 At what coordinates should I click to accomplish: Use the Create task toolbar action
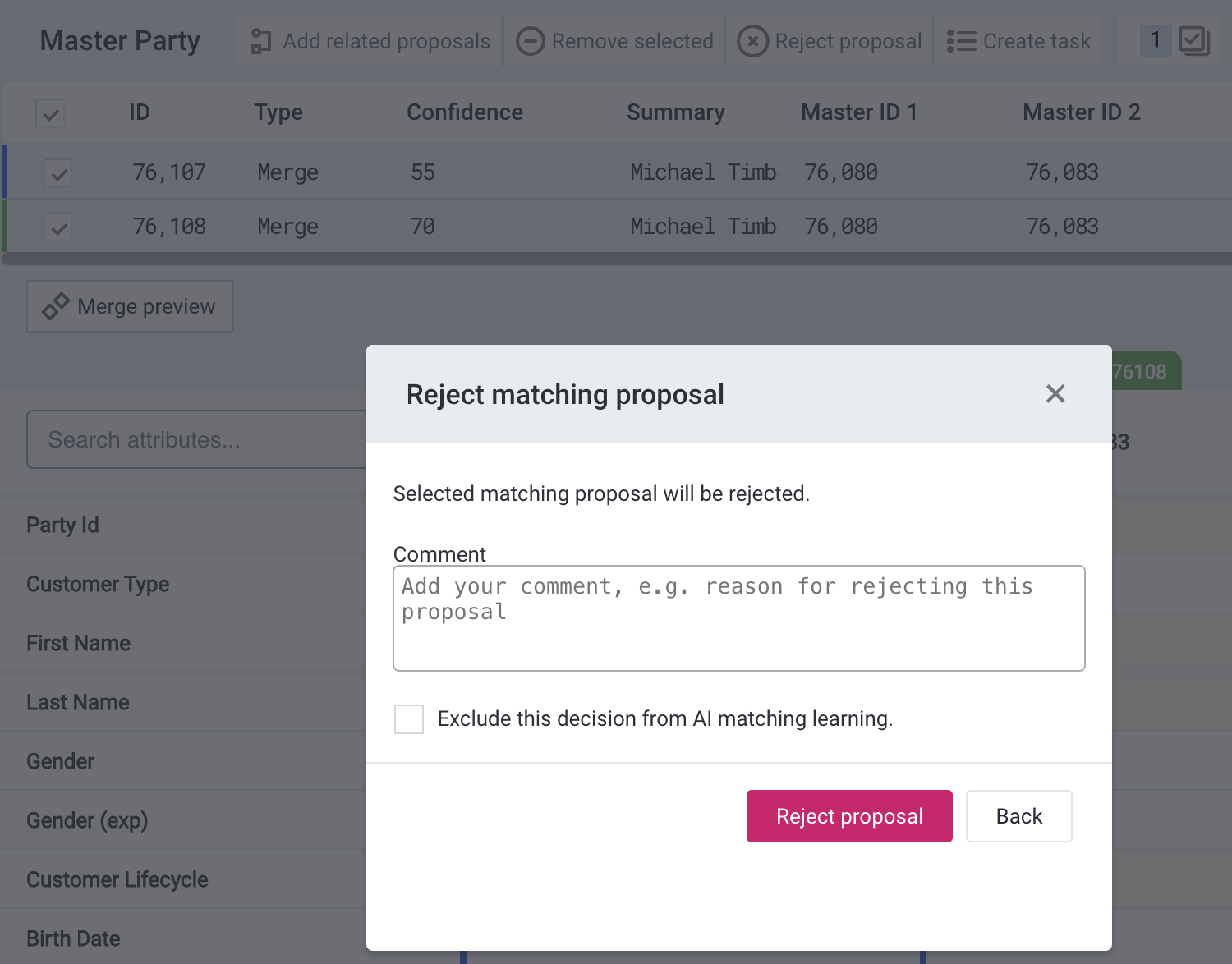tap(1018, 40)
